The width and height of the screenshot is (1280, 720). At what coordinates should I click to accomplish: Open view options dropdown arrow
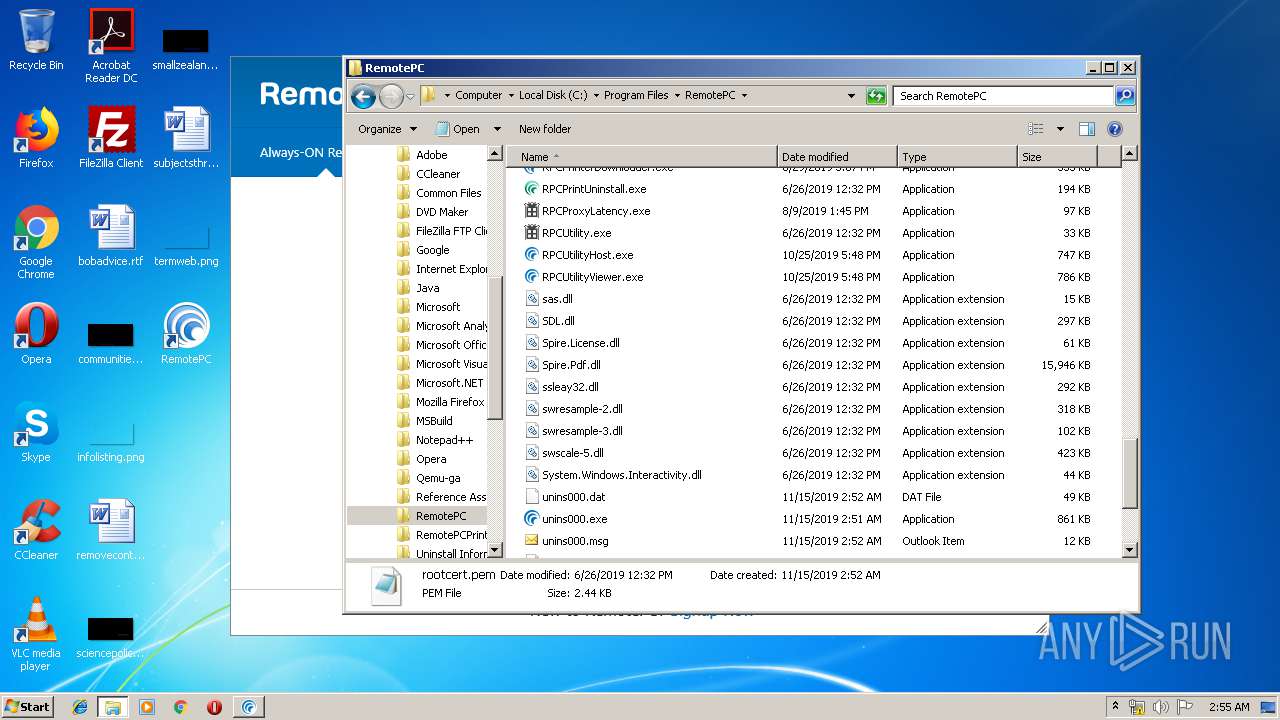pos(1060,129)
